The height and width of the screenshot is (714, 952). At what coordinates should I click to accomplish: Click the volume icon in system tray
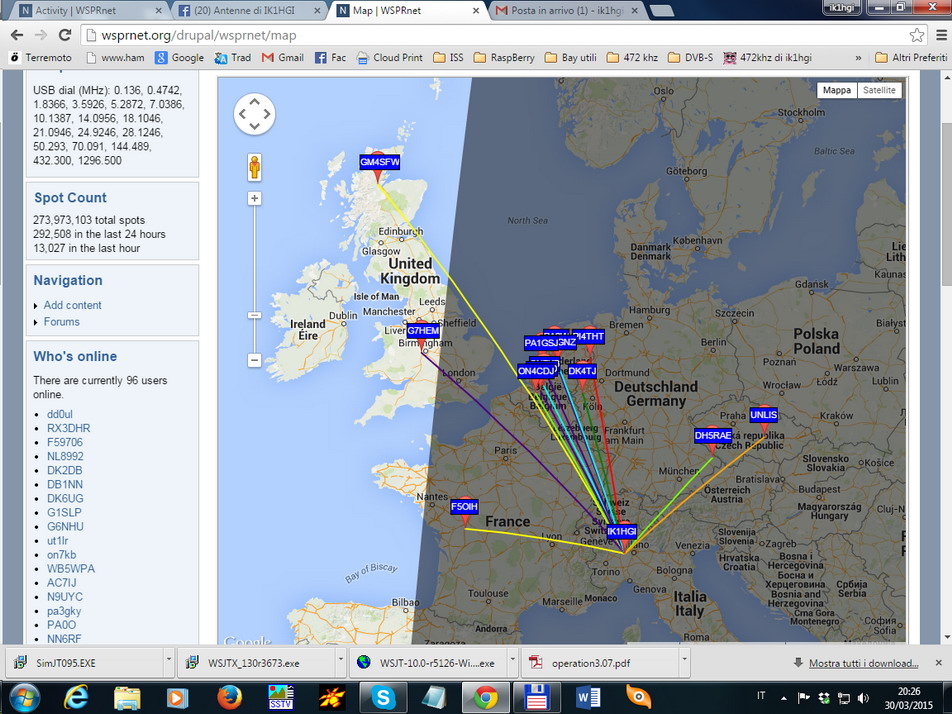[863, 698]
